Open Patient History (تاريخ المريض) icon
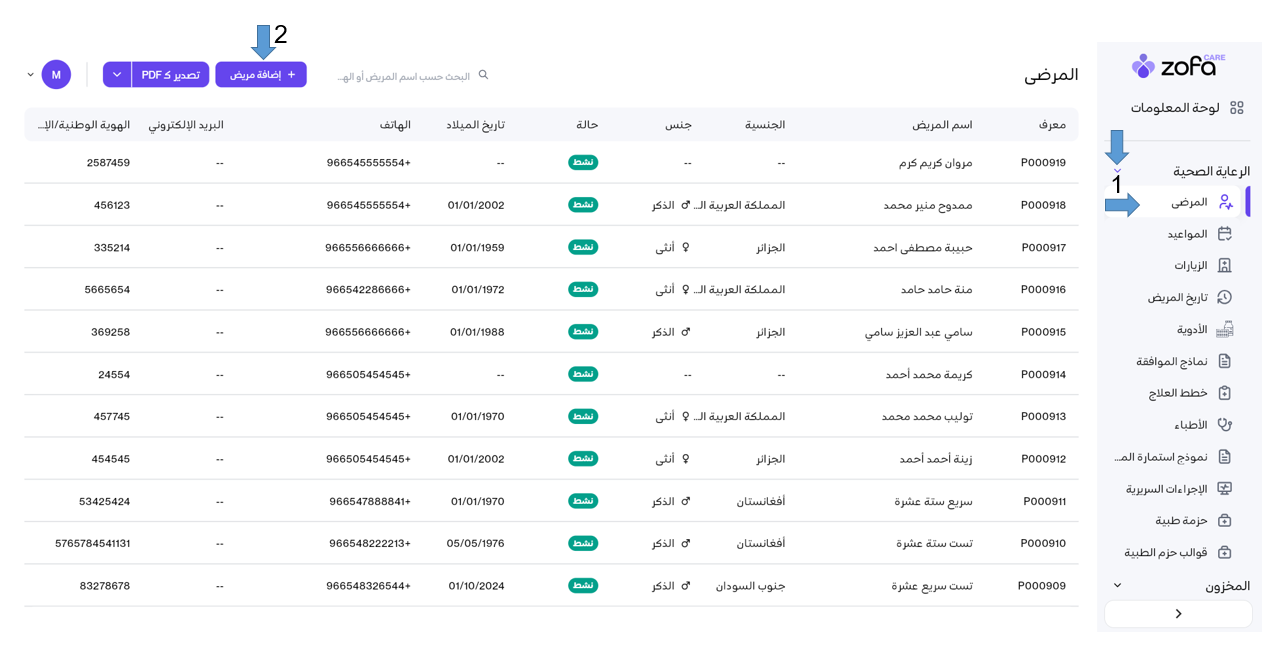 click(x=1224, y=297)
